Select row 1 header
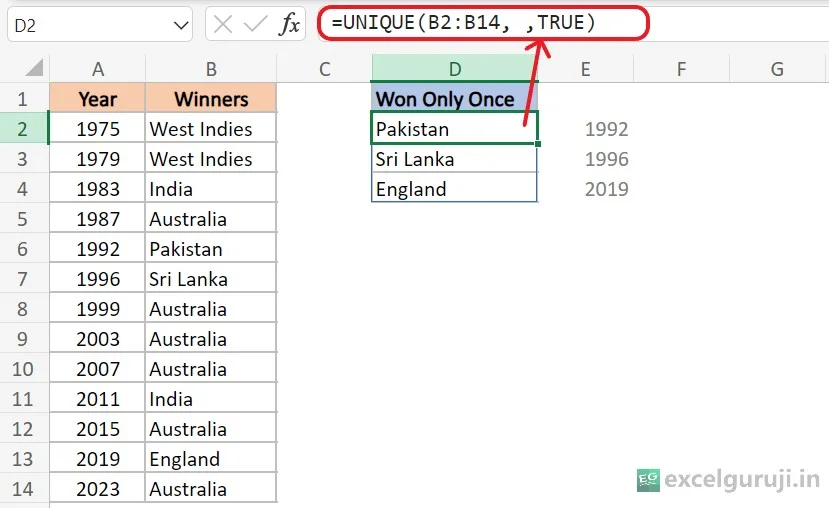Viewport: 829px width, 508px height. [x=23, y=99]
